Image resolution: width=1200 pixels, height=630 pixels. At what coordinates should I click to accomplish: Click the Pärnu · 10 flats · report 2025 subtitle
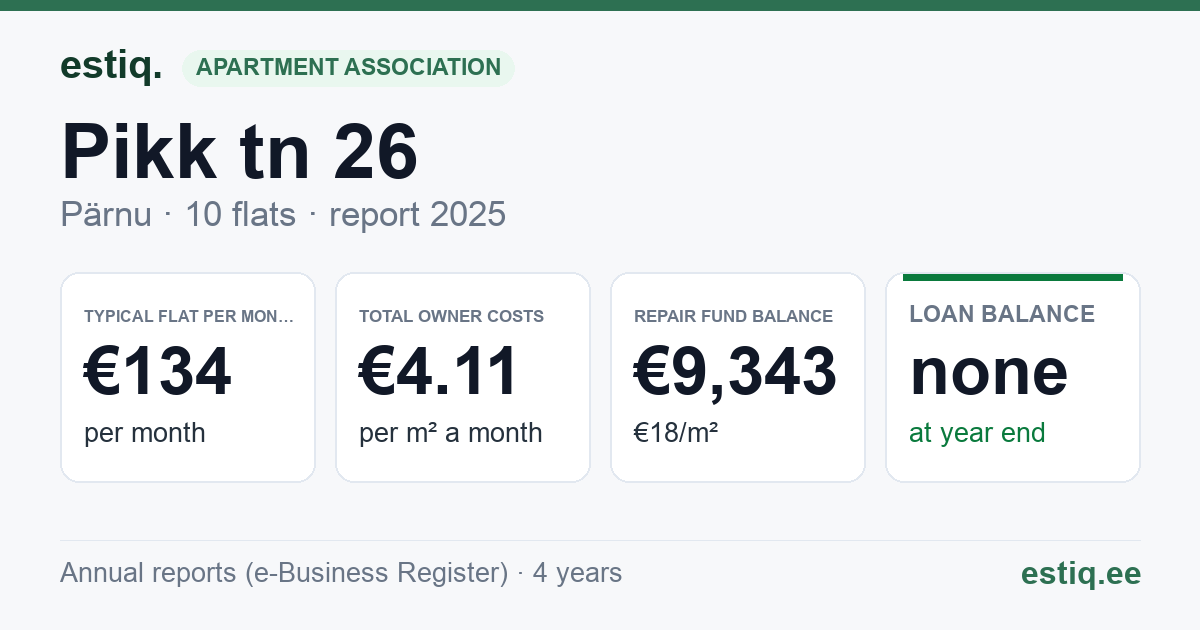283,215
